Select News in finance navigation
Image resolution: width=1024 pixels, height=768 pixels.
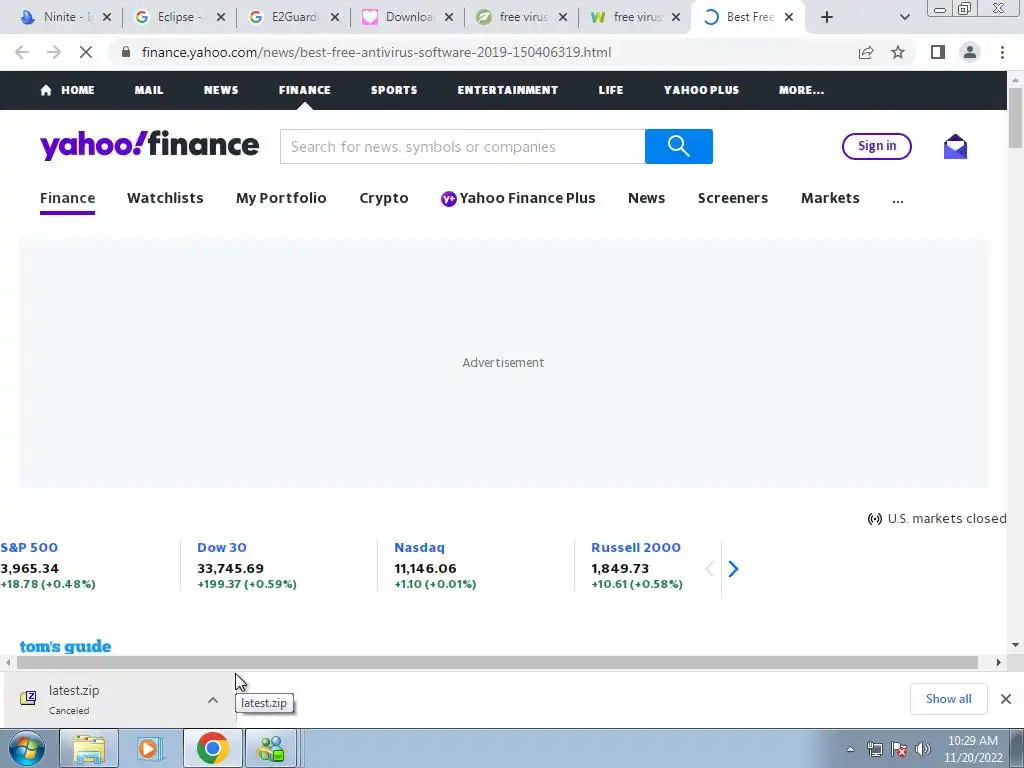[647, 198]
